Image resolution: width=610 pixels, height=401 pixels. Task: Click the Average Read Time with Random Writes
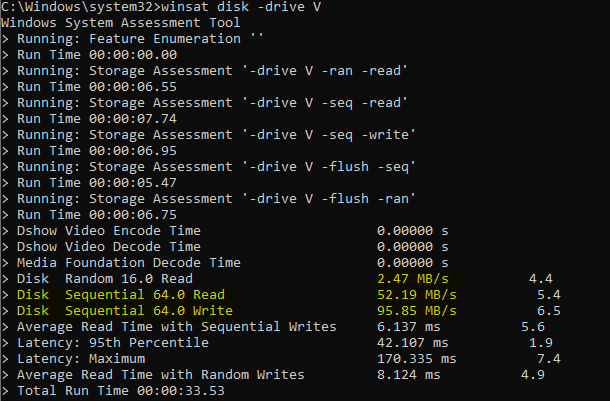(x=161, y=375)
